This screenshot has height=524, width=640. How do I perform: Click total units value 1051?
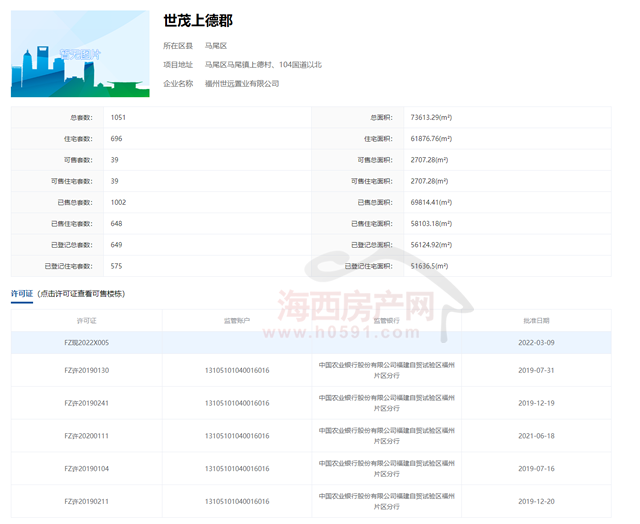tap(118, 118)
